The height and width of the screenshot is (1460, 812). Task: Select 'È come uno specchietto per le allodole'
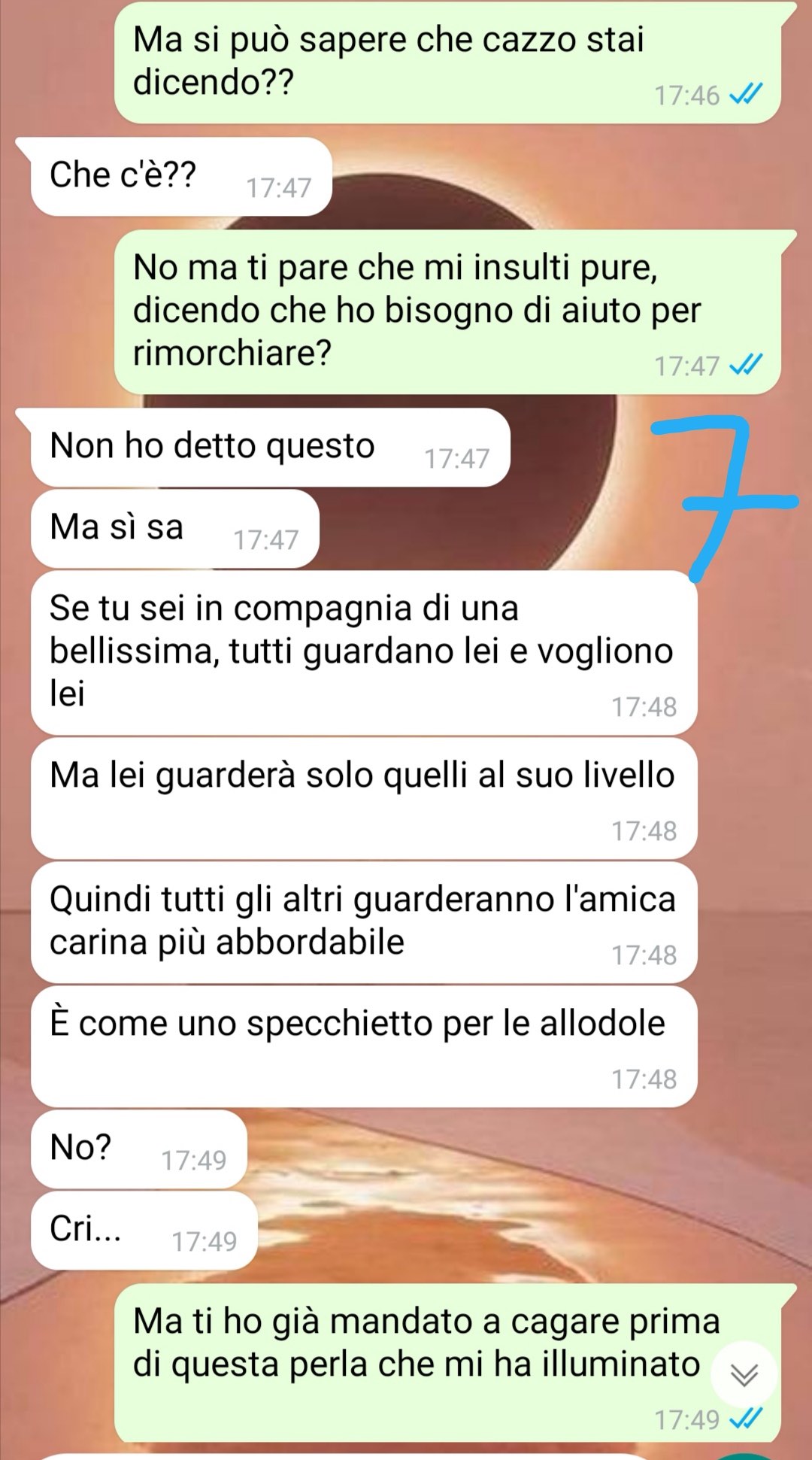(364, 1046)
